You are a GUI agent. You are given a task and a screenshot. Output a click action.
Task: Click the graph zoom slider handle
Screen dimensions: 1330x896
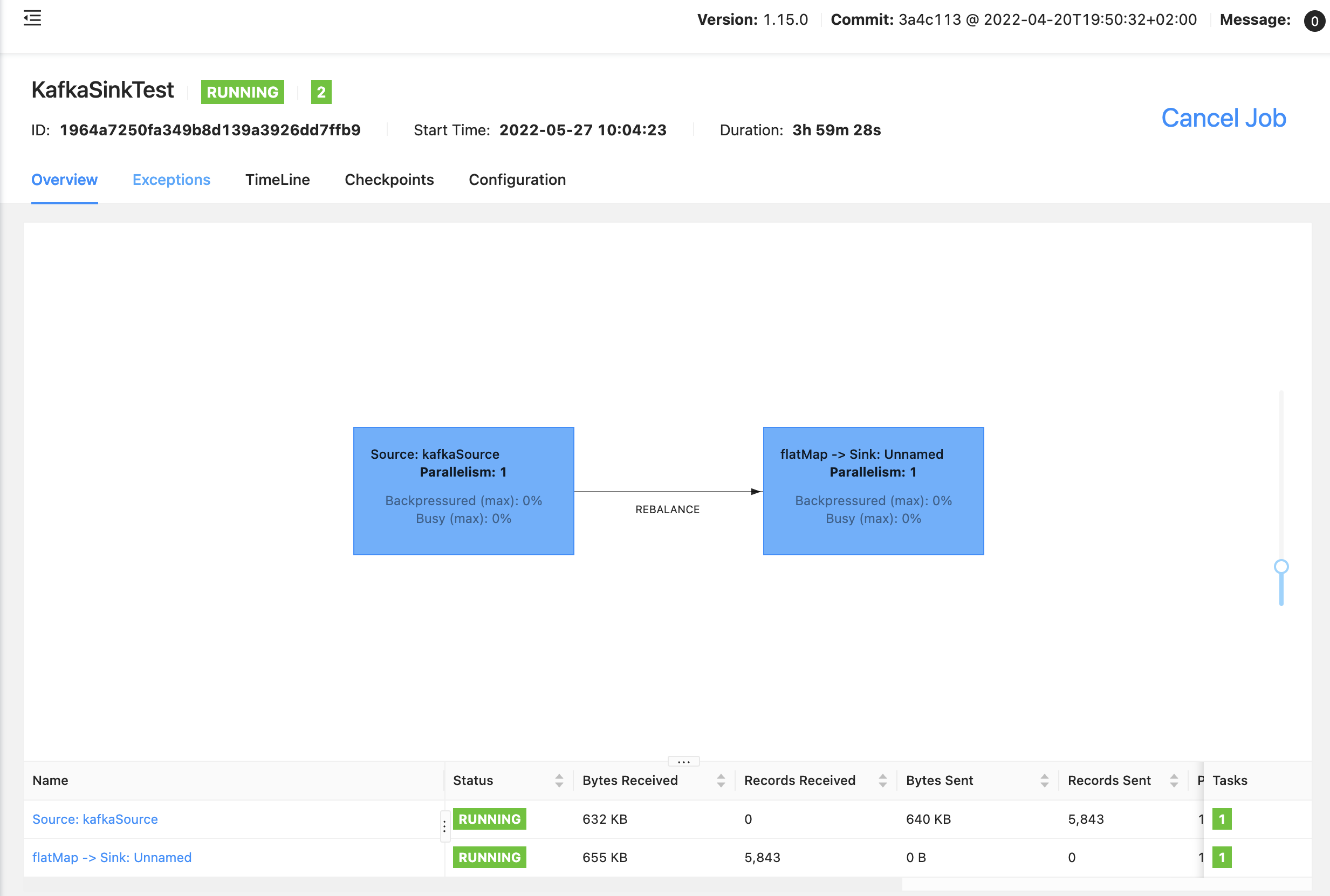coord(1281,566)
